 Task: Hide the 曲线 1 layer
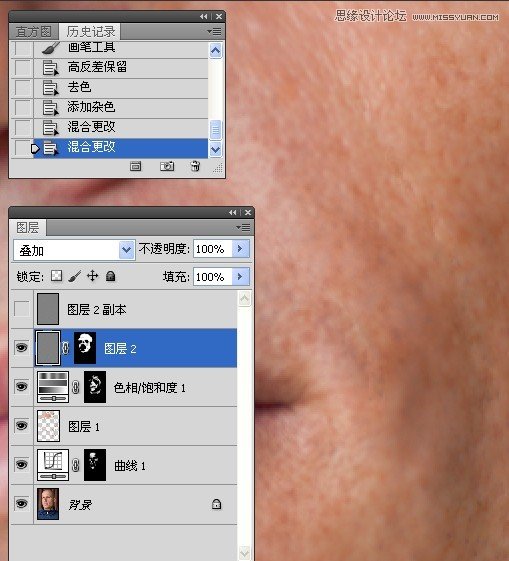[x=21, y=464]
